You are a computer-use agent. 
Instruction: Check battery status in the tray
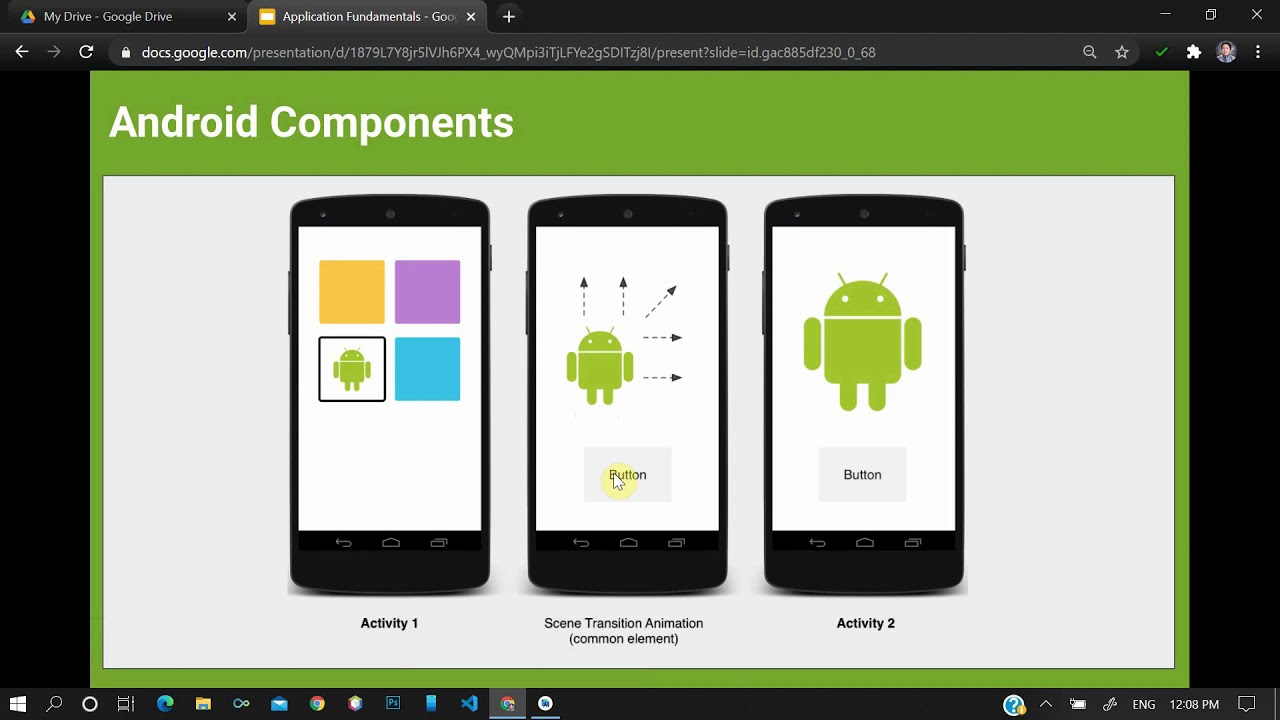(1078, 704)
